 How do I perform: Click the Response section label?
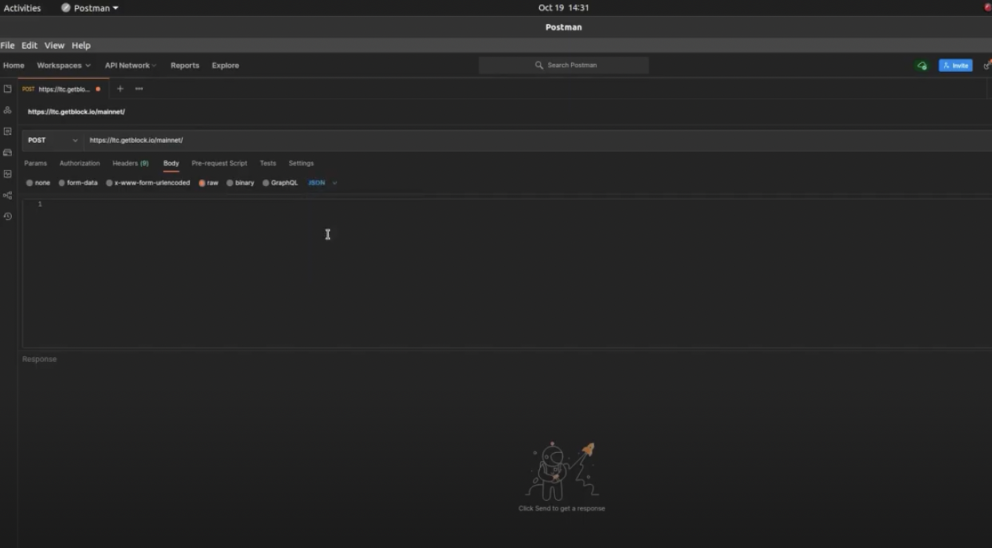[39, 359]
